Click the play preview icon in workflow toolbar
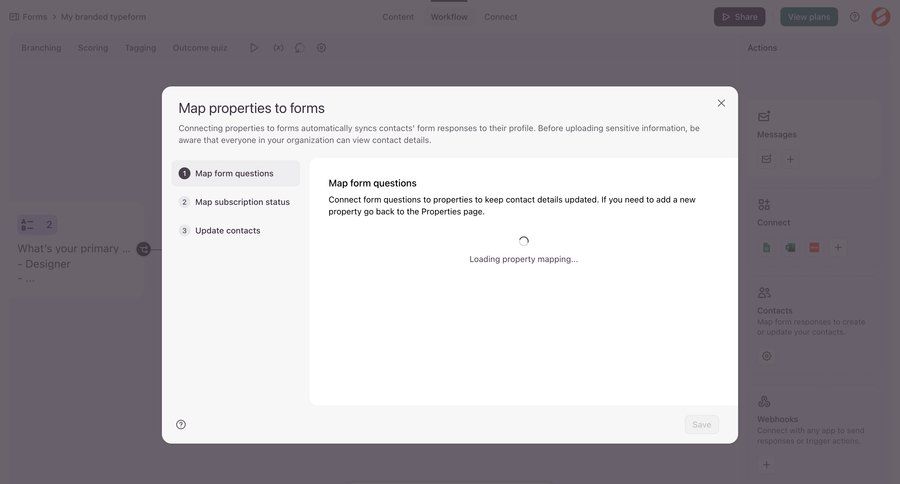Image resolution: width=900 pixels, height=484 pixels. pyautogui.click(x=254, y=48)
